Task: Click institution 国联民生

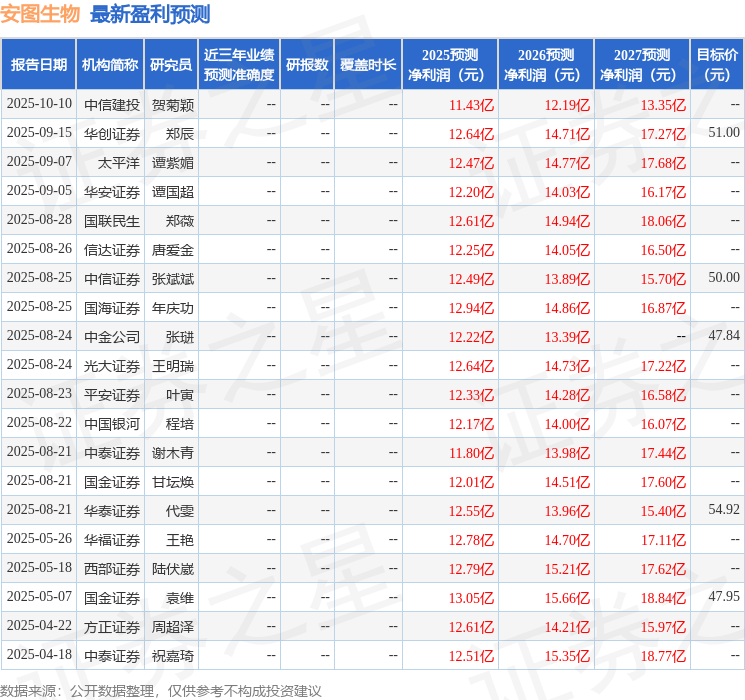Action: 112,221
